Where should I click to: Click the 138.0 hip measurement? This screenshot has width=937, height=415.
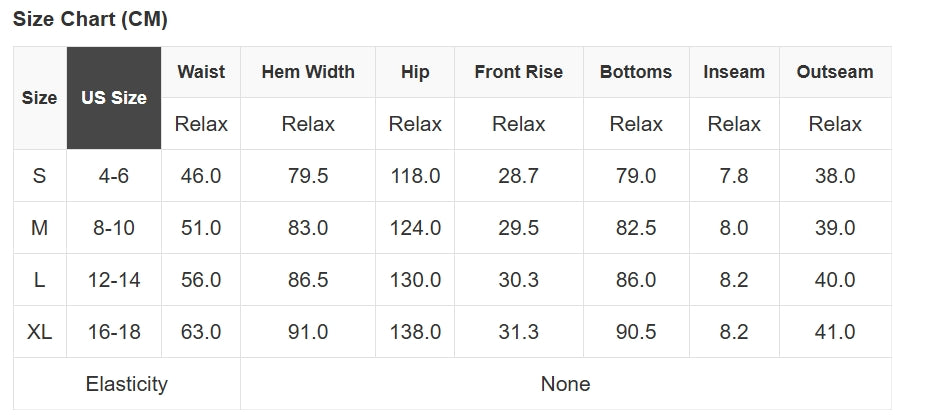click(x=415, y=332)
